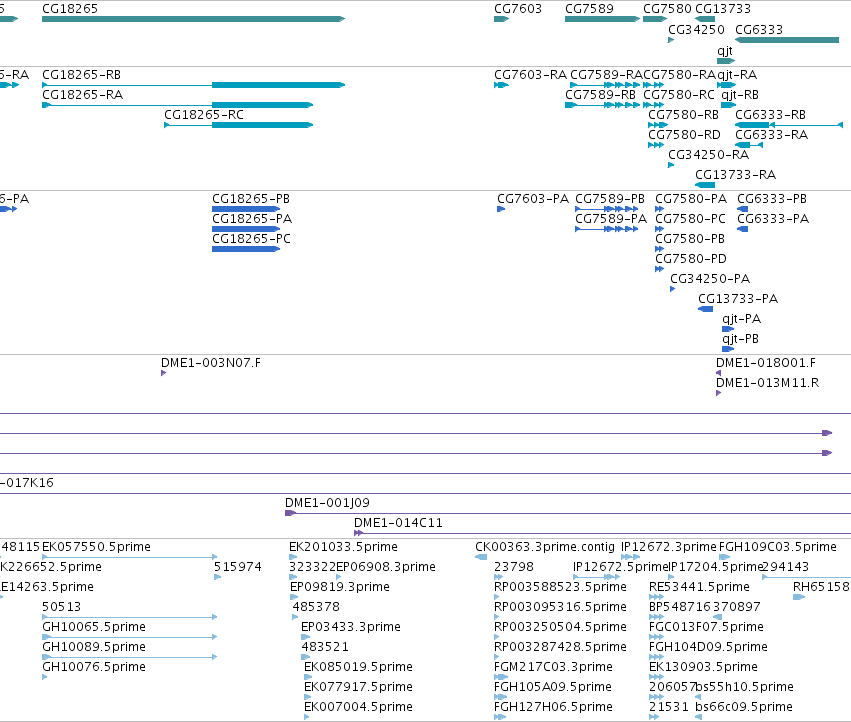Select transcript CG18265-RA

tap(82, 95)
